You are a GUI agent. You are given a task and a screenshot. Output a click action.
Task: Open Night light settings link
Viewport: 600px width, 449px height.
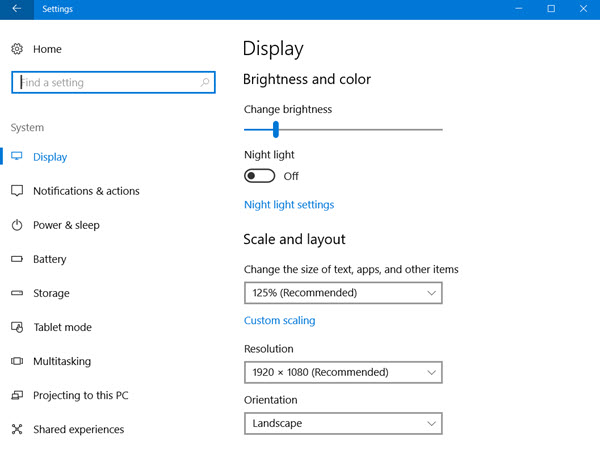click(x=289, y=205)
